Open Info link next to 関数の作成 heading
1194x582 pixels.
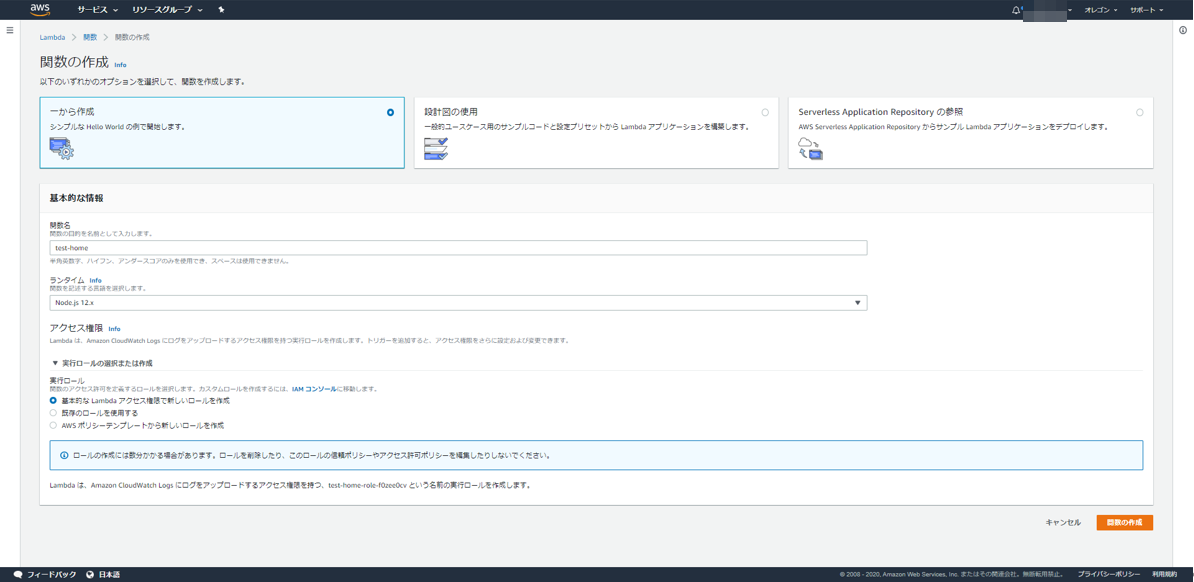(120, 65)
